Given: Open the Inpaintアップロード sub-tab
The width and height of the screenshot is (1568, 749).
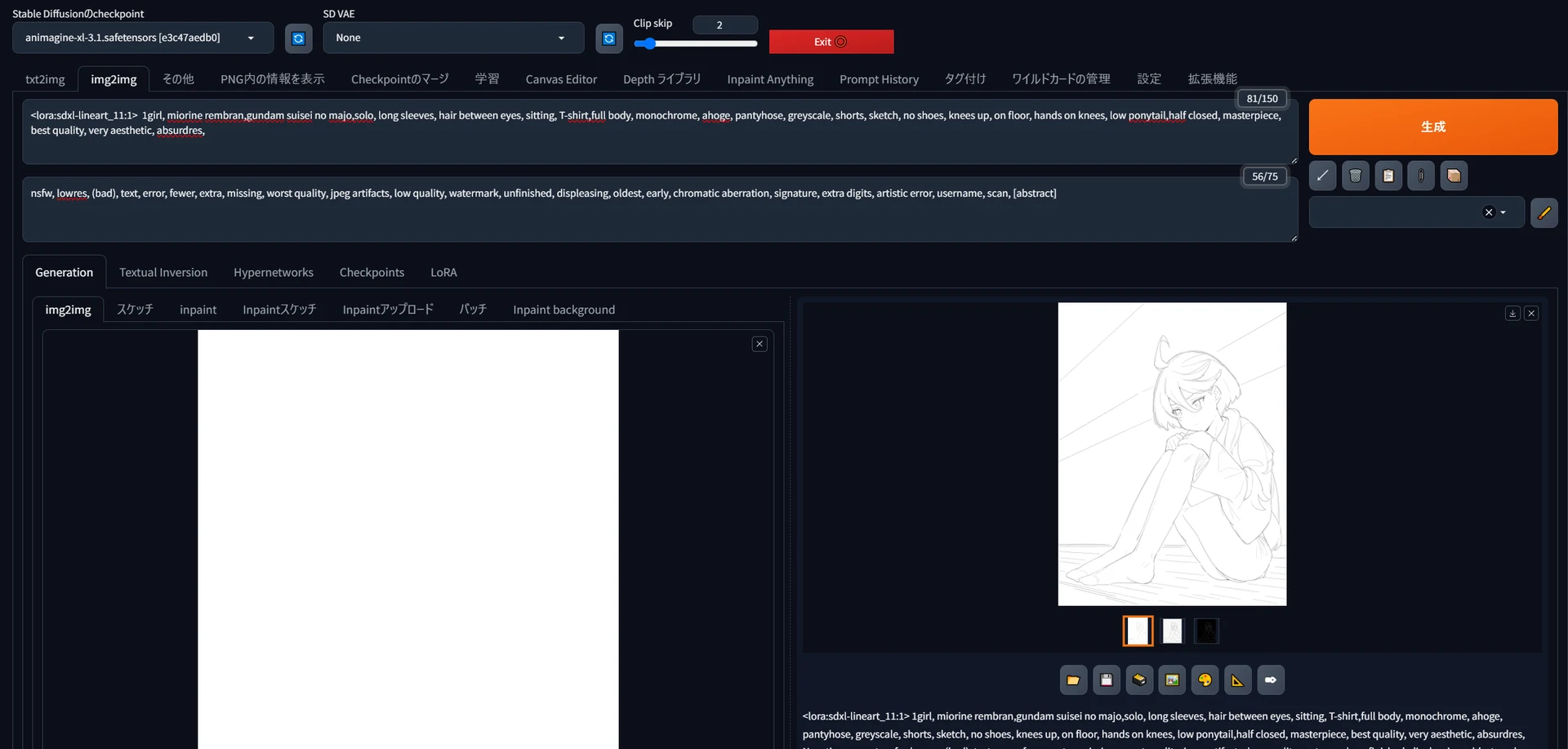Looking at the screenshot, I should (388, 310).
